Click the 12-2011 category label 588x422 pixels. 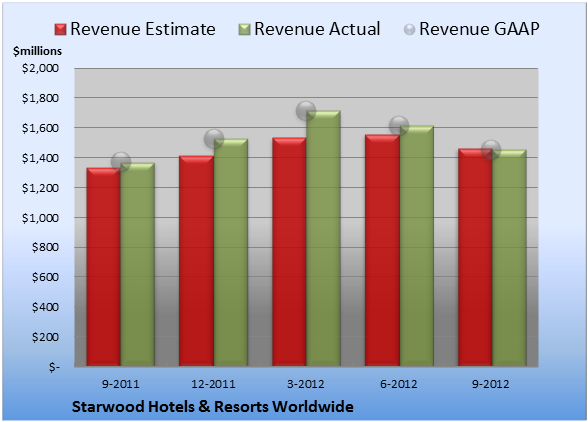click(x=213, y=384)
